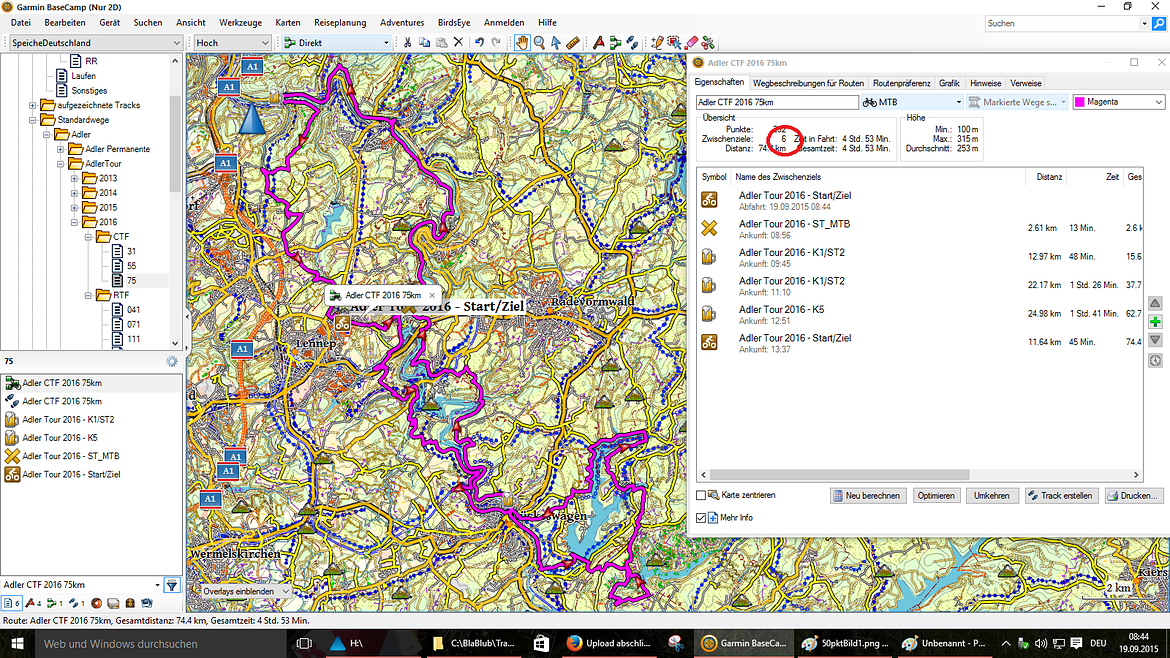
Task: Select the Divide scissors tool
Action: [x=709, y=43]
